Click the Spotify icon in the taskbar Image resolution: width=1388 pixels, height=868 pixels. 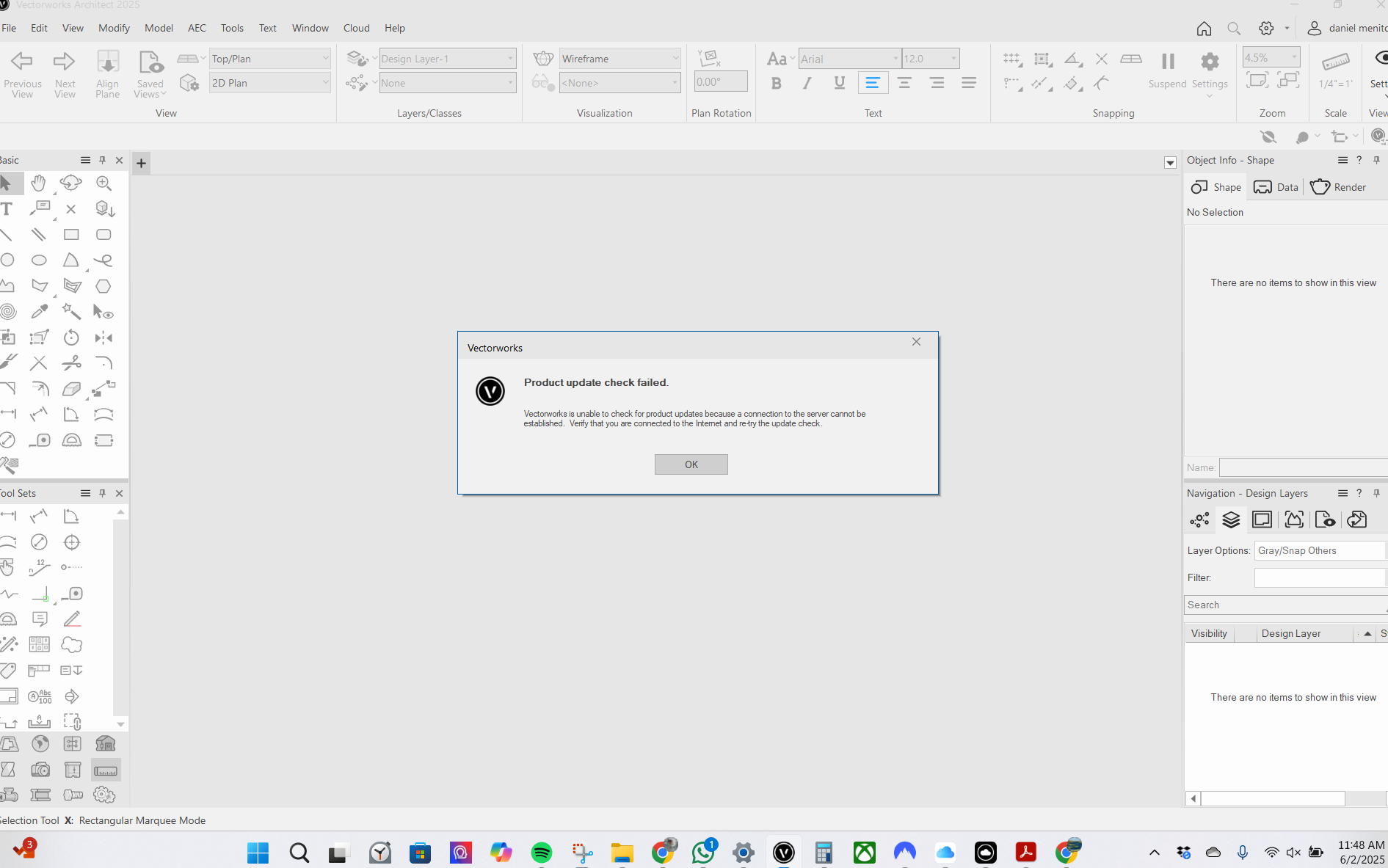[x=542, y=852]
